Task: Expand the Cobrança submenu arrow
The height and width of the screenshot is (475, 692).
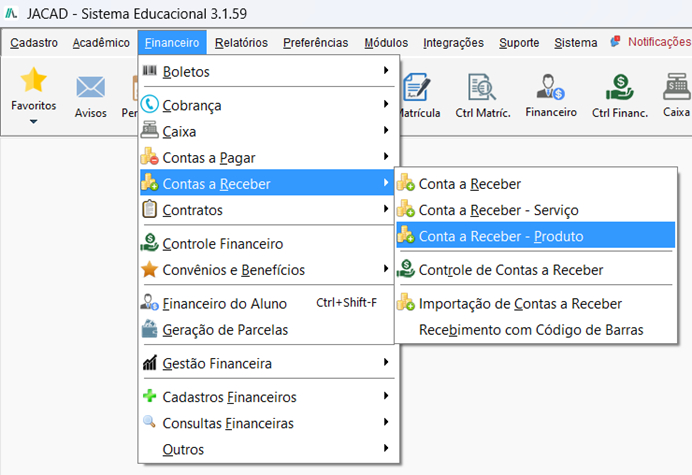Action: pos(386,104)
